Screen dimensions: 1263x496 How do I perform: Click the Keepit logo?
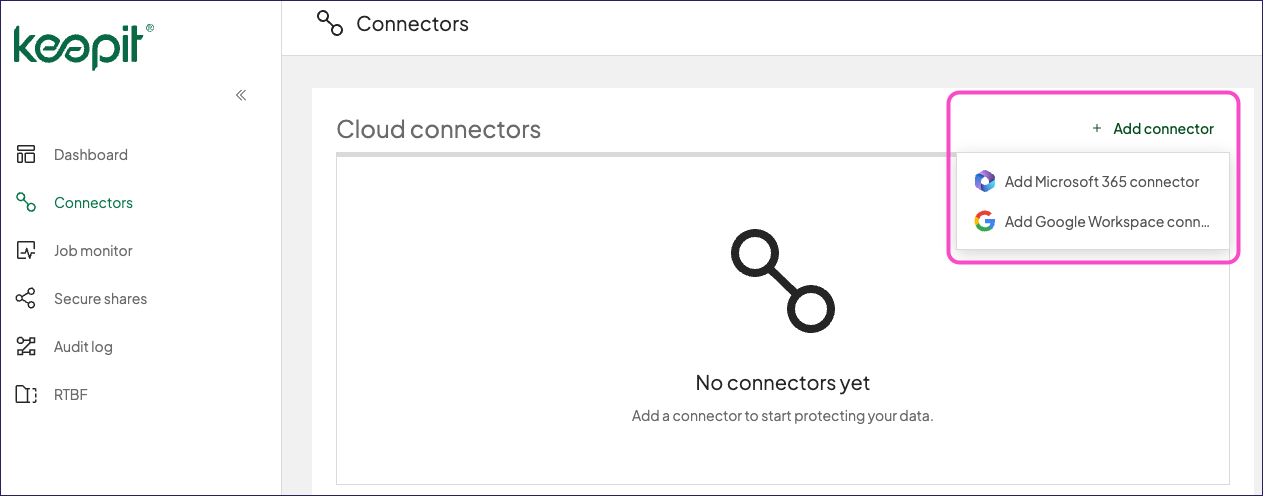[84, 47]
